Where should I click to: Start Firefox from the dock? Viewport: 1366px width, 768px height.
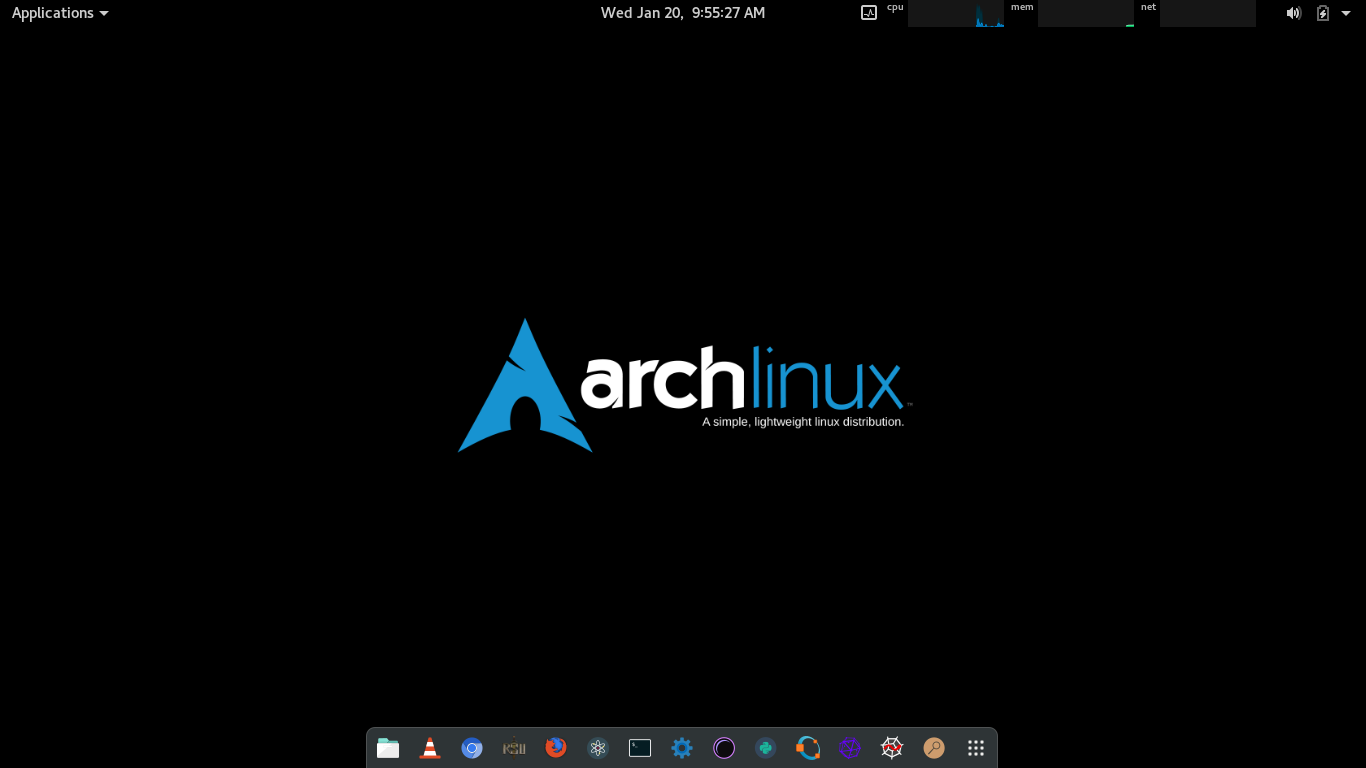[556, 747]
